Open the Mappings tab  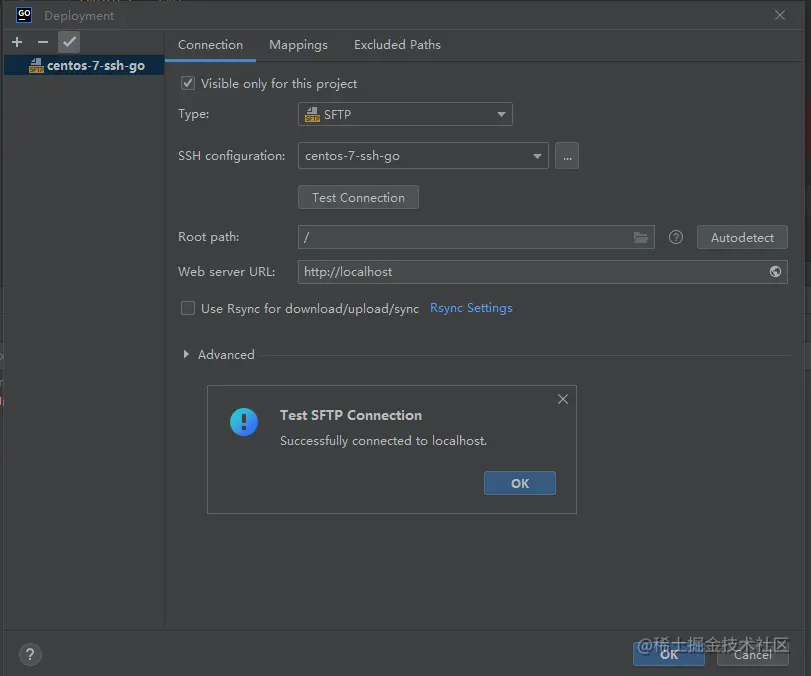click(298, 45)
